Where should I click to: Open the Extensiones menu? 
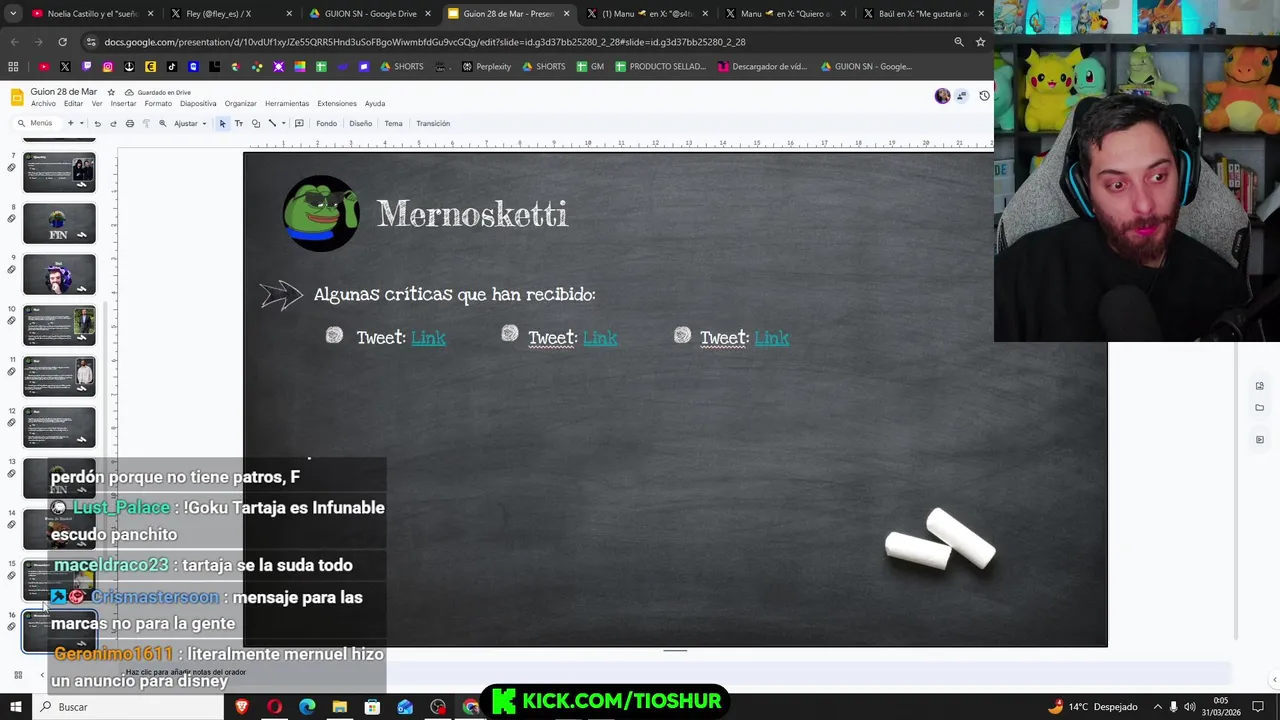pyautogui.click(x=337, y=104)
